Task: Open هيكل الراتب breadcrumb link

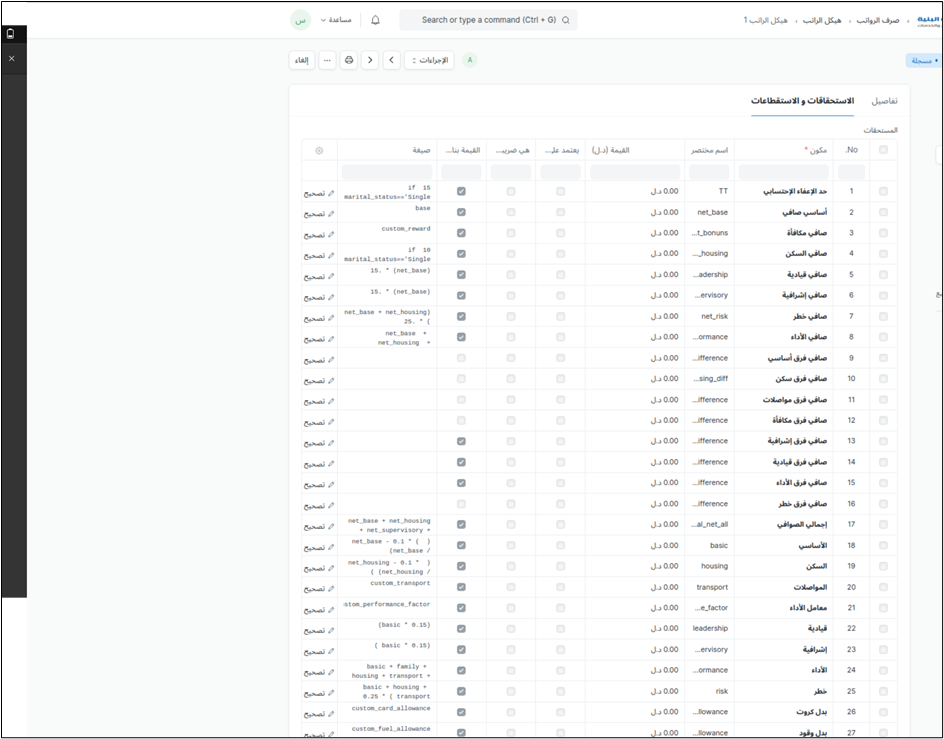Action: point(823,20)
